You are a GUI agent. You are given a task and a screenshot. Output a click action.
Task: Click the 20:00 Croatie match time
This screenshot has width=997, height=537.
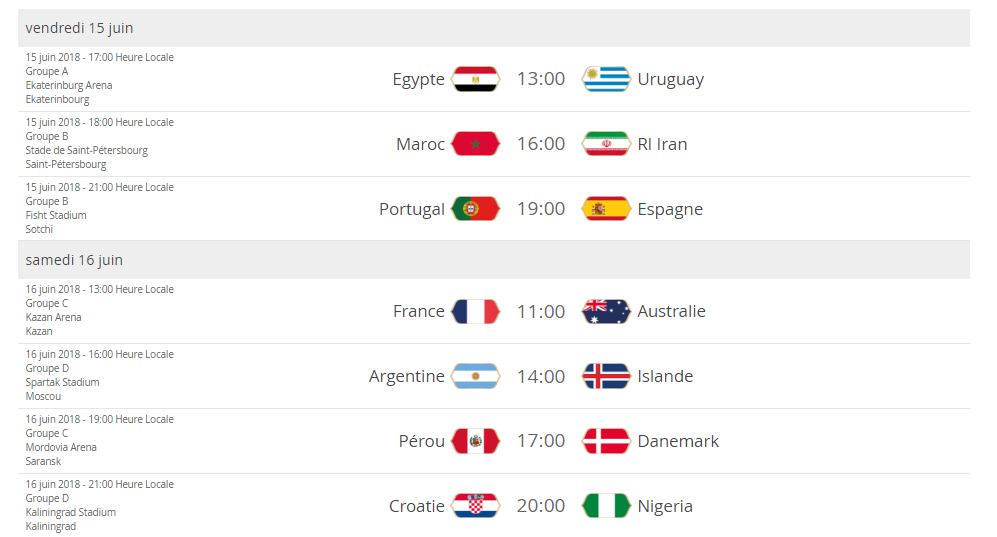tap(540, 506)
